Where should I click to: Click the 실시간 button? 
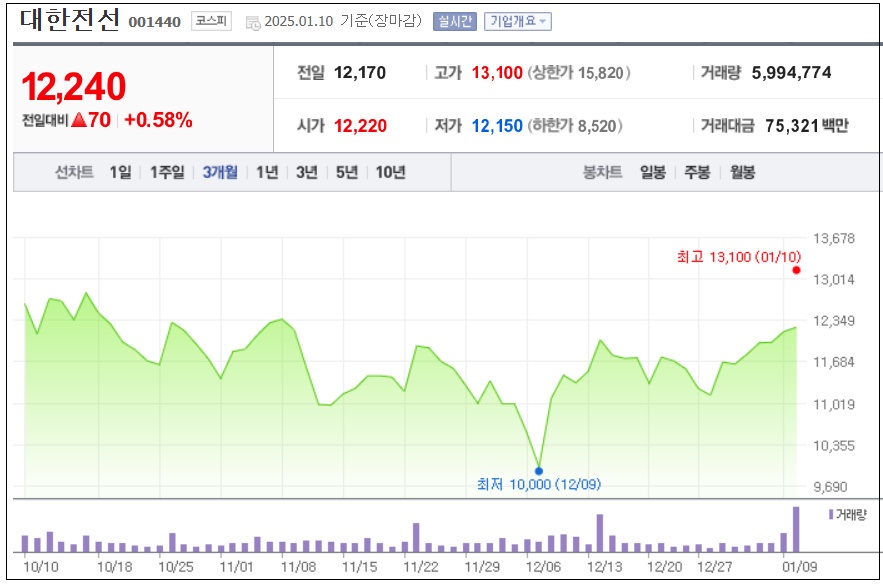(455, 21)
